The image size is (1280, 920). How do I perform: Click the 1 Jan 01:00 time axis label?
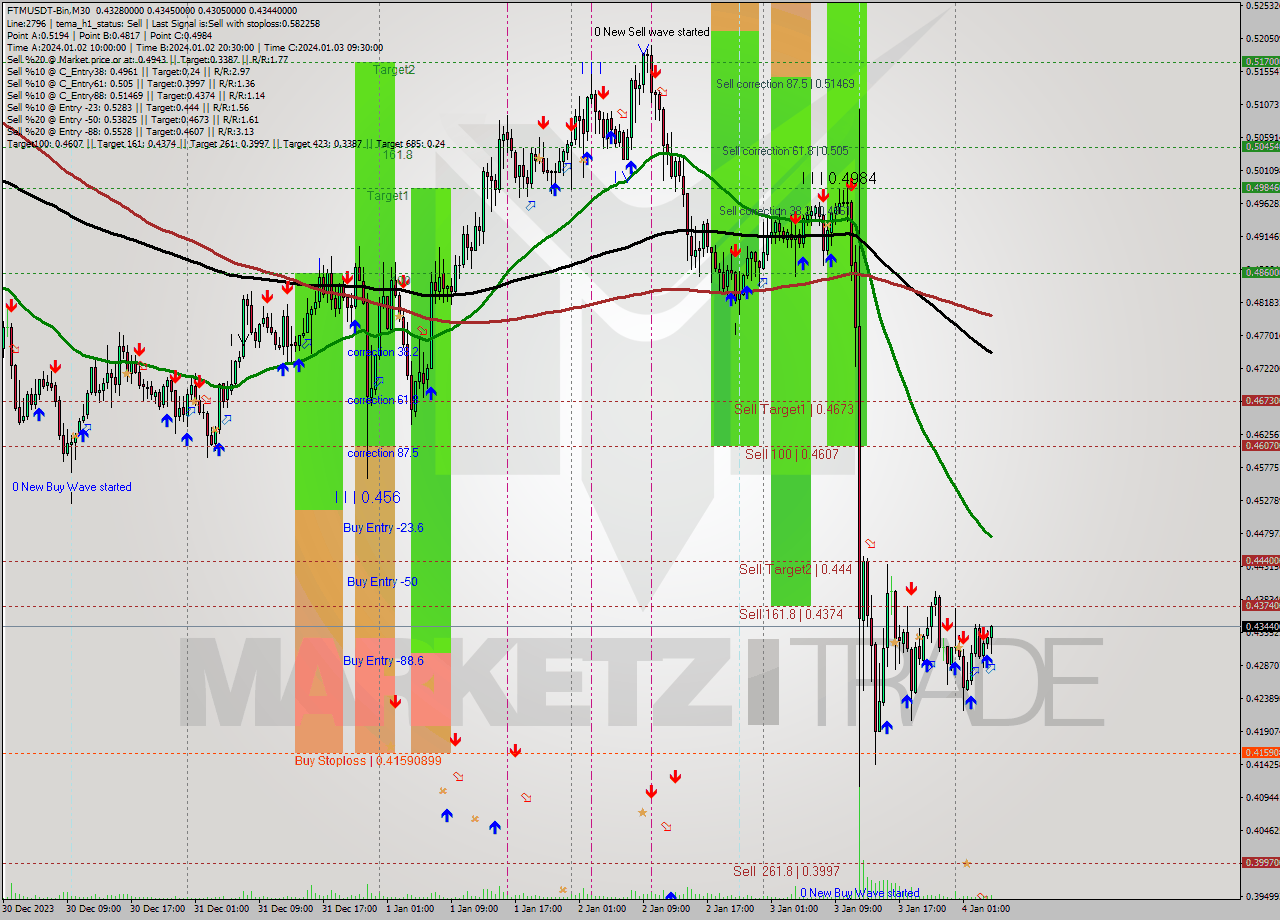tap(409, 909)
